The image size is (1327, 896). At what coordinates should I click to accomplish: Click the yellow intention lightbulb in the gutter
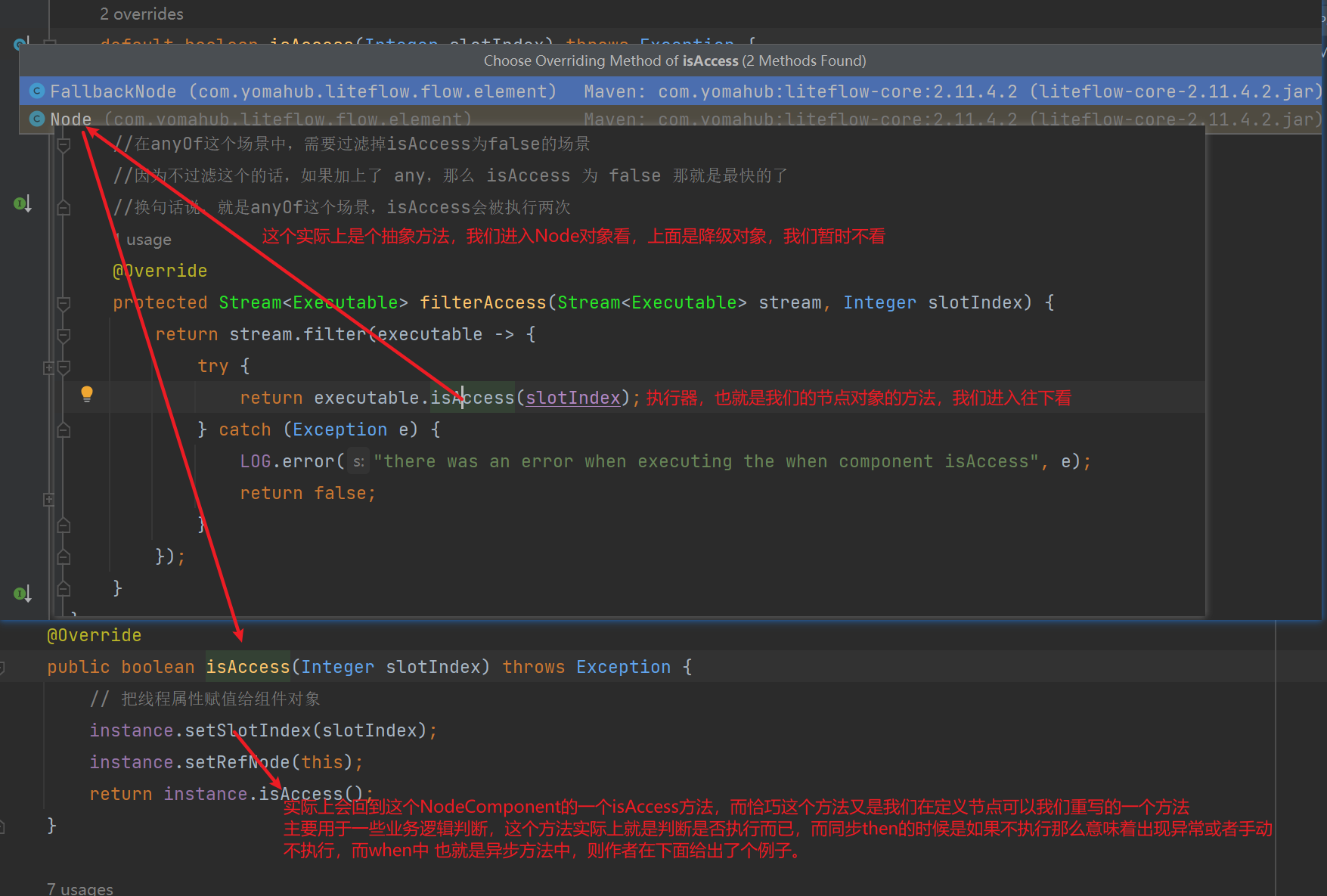click(x=87, y=393)
